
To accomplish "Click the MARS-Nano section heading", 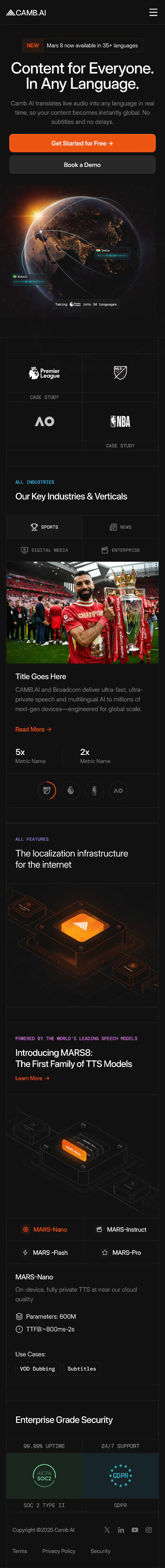I will pos(34,1277).
